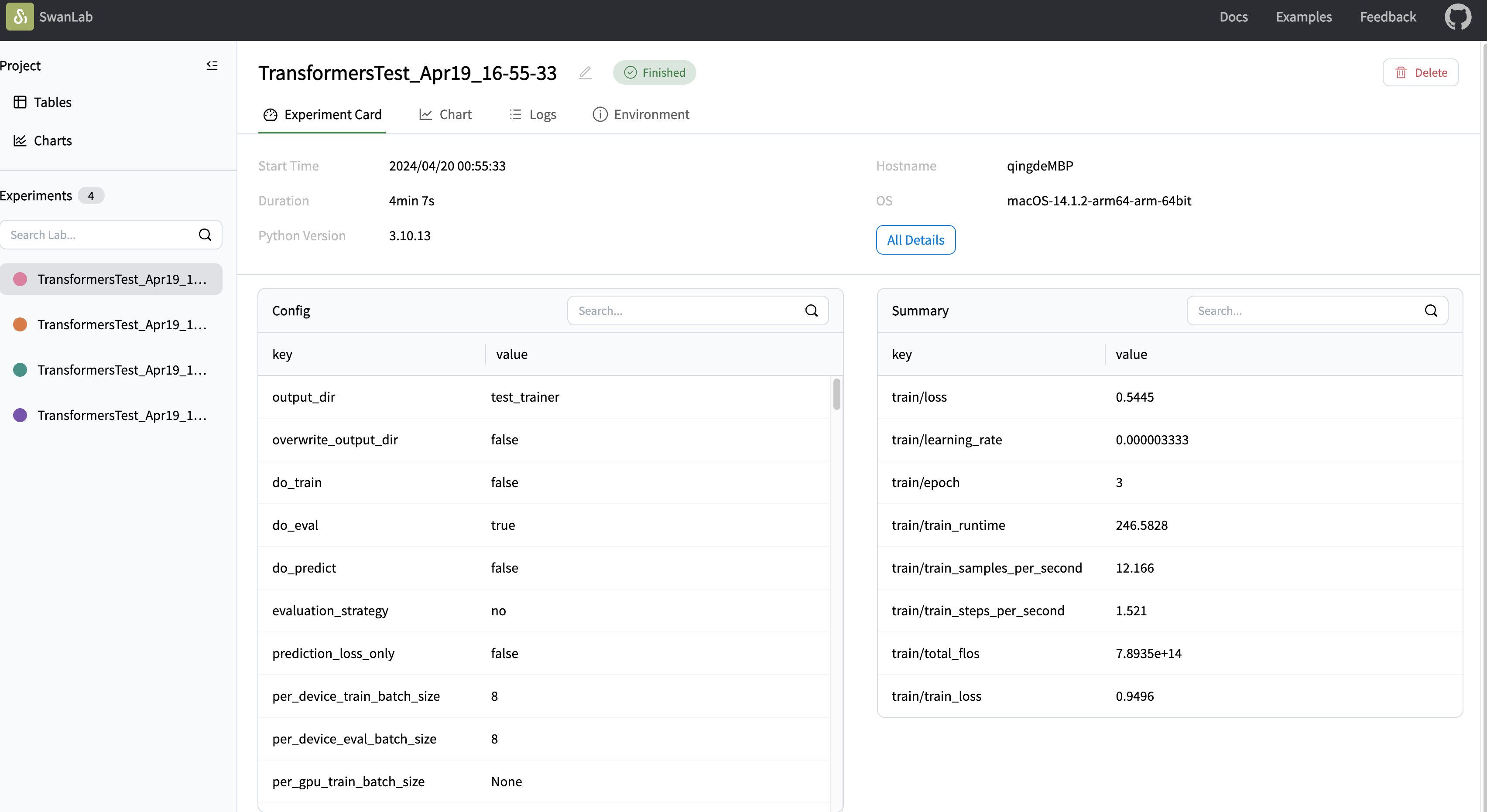Viewport: 1487px width, 812px height.
Task: Click the Python Version value 3.10.13
Action: coord(409,236)
